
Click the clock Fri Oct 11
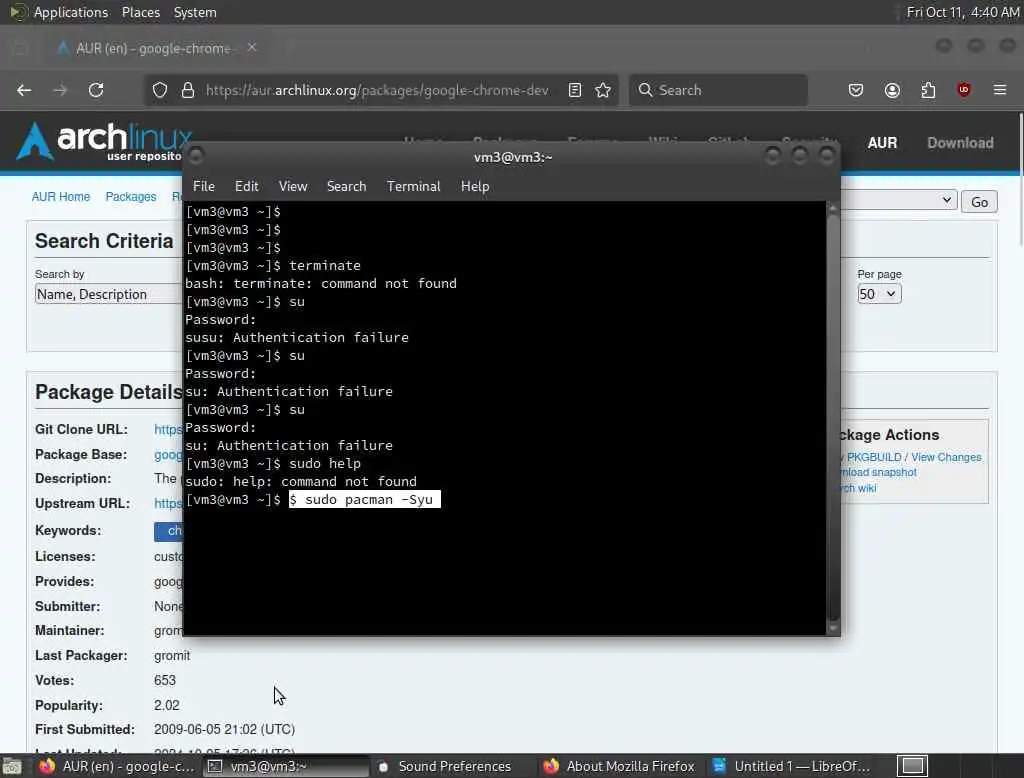tap(963, 12)
